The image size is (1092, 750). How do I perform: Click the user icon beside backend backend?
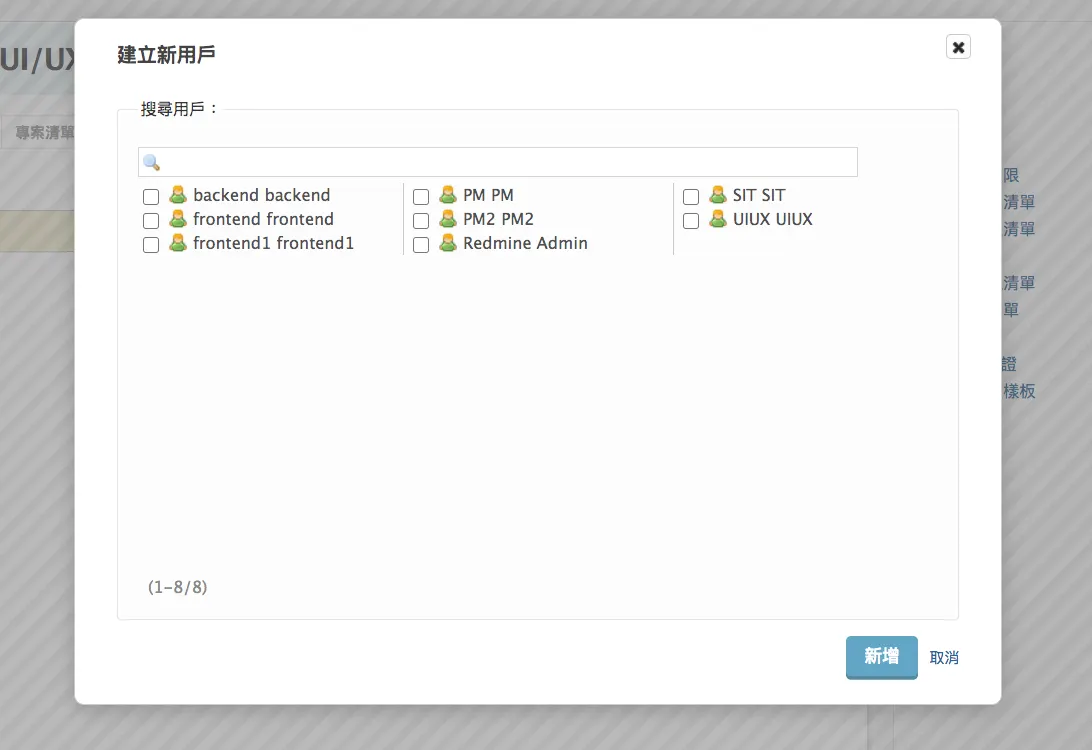tap(178, 195)
